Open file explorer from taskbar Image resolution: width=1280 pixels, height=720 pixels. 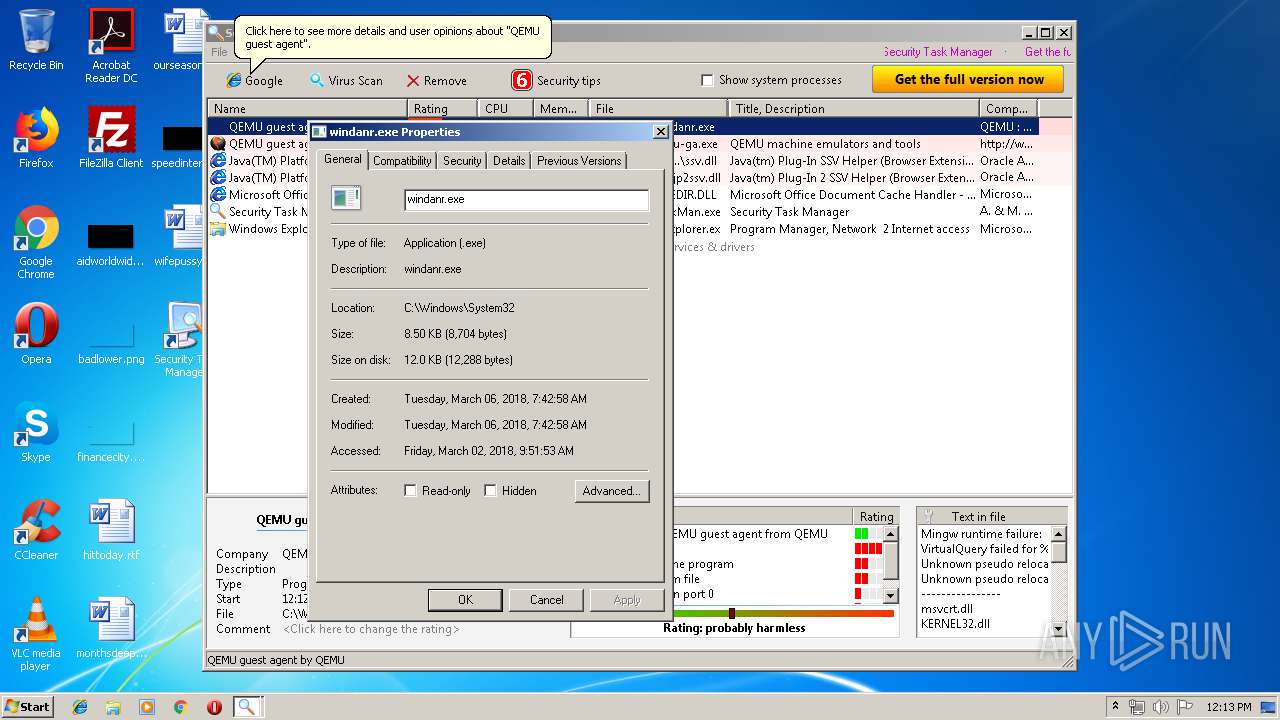click(x=113, y=707)
